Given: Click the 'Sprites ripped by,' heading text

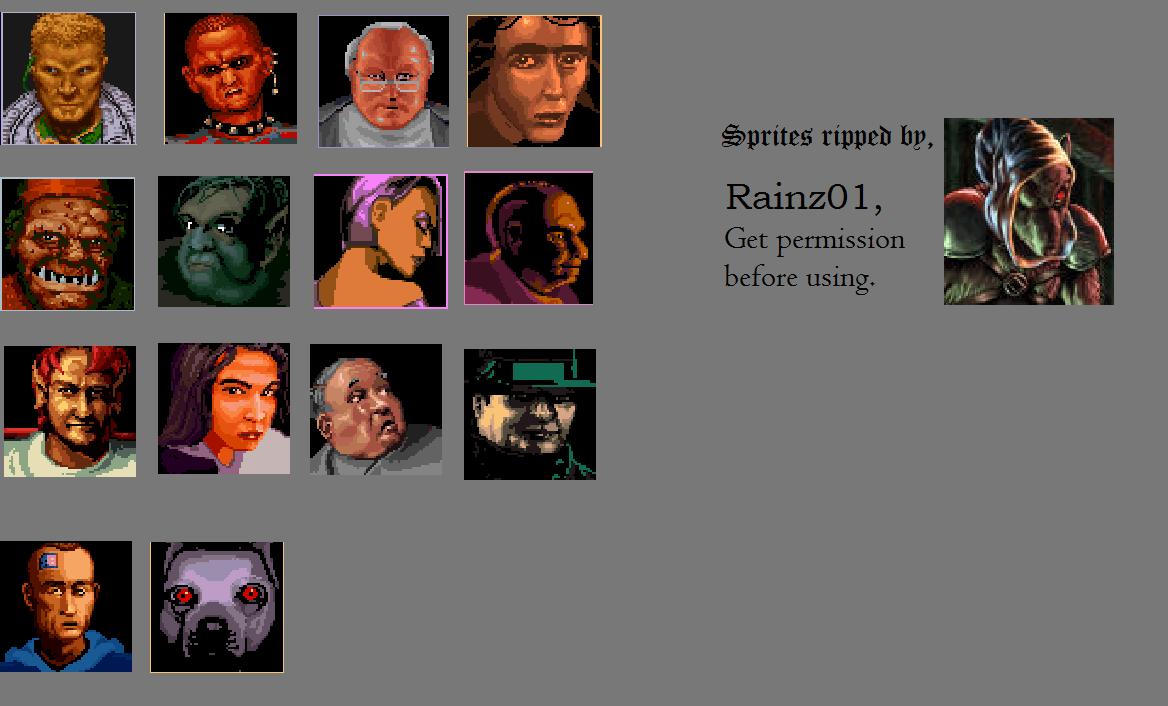Looking at the screenshot, I should [x=827, y=136].
